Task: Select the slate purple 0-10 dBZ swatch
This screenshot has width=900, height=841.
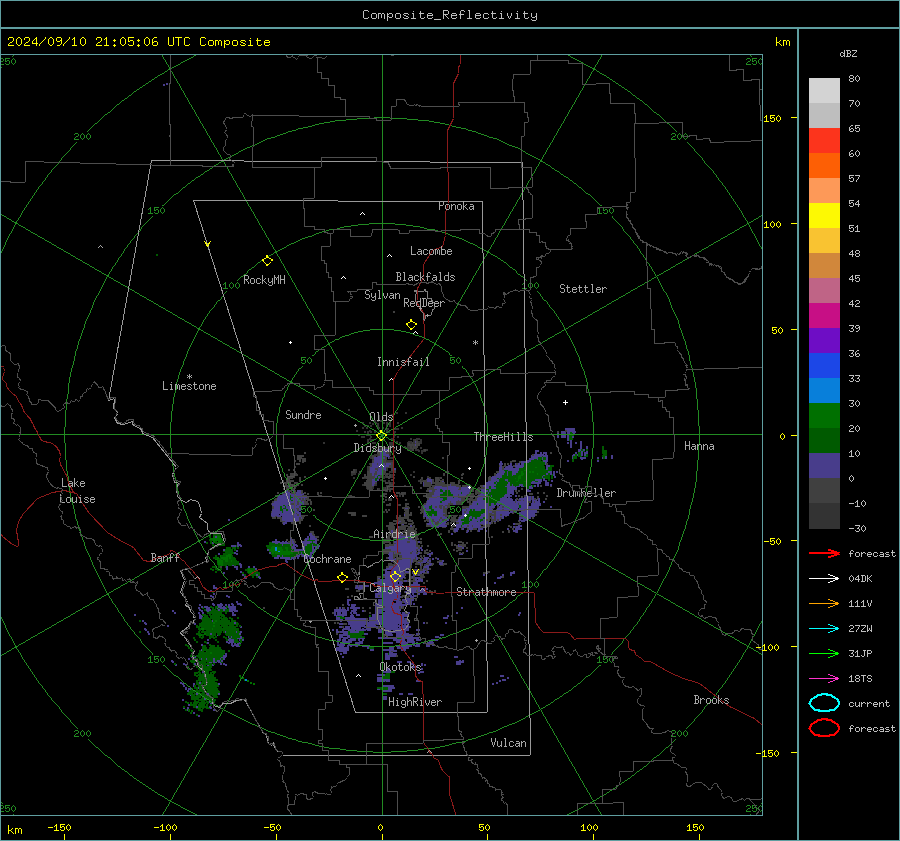Action: click(824, 465)
